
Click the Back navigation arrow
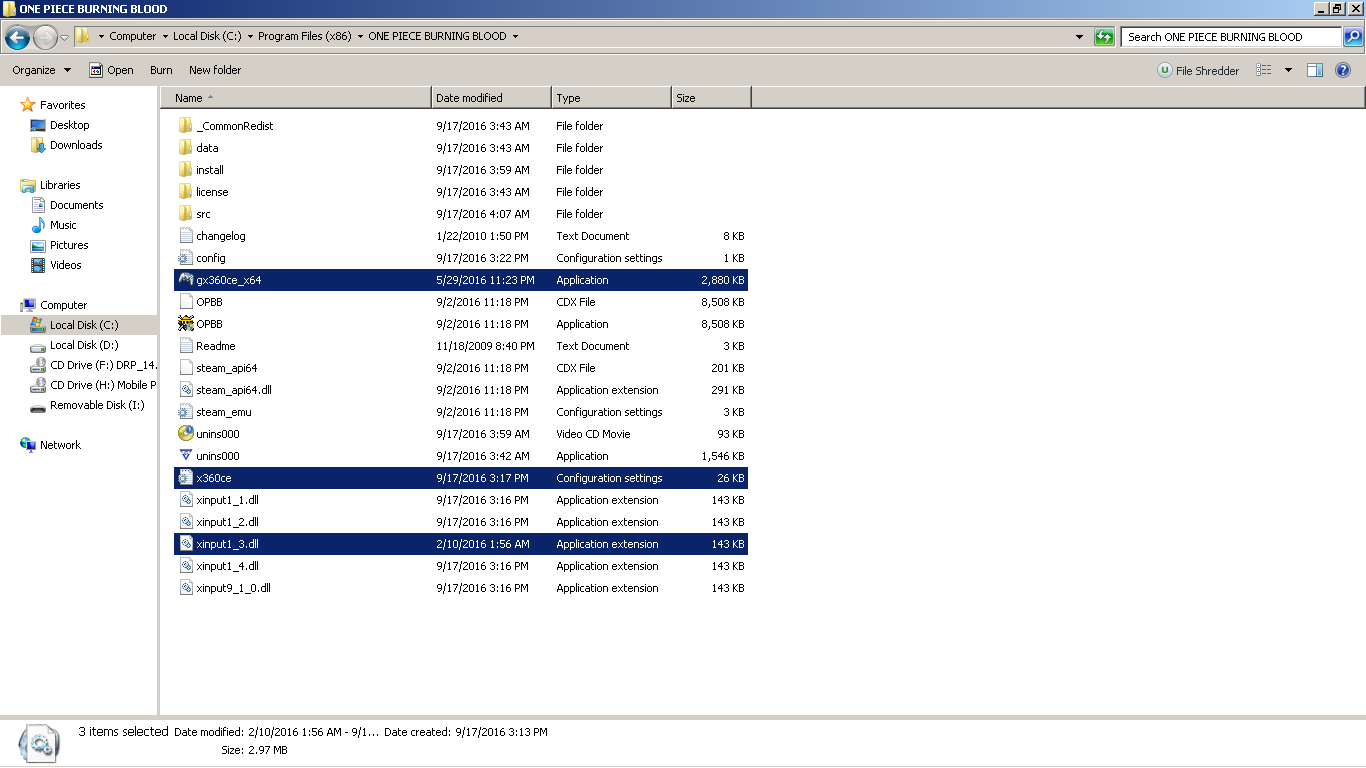click(17, 37)
